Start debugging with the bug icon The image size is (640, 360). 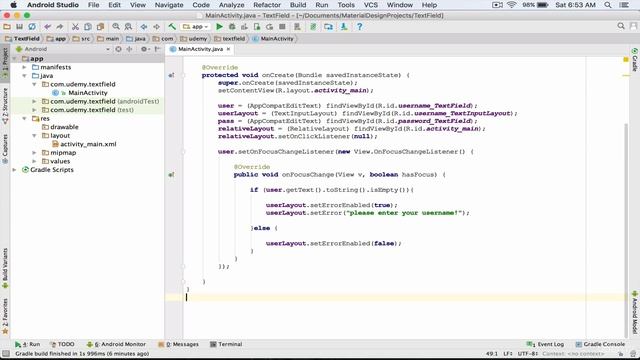click(x=232, y=27)
